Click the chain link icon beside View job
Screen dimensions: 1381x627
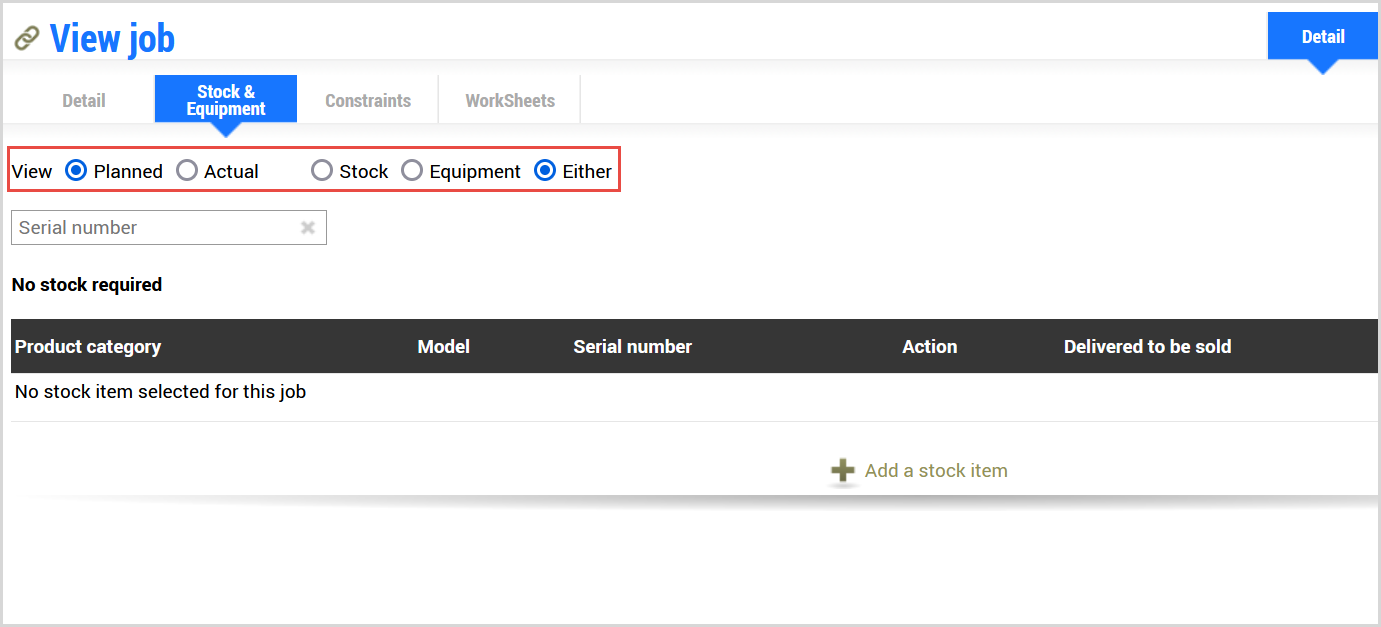point(27,39)
